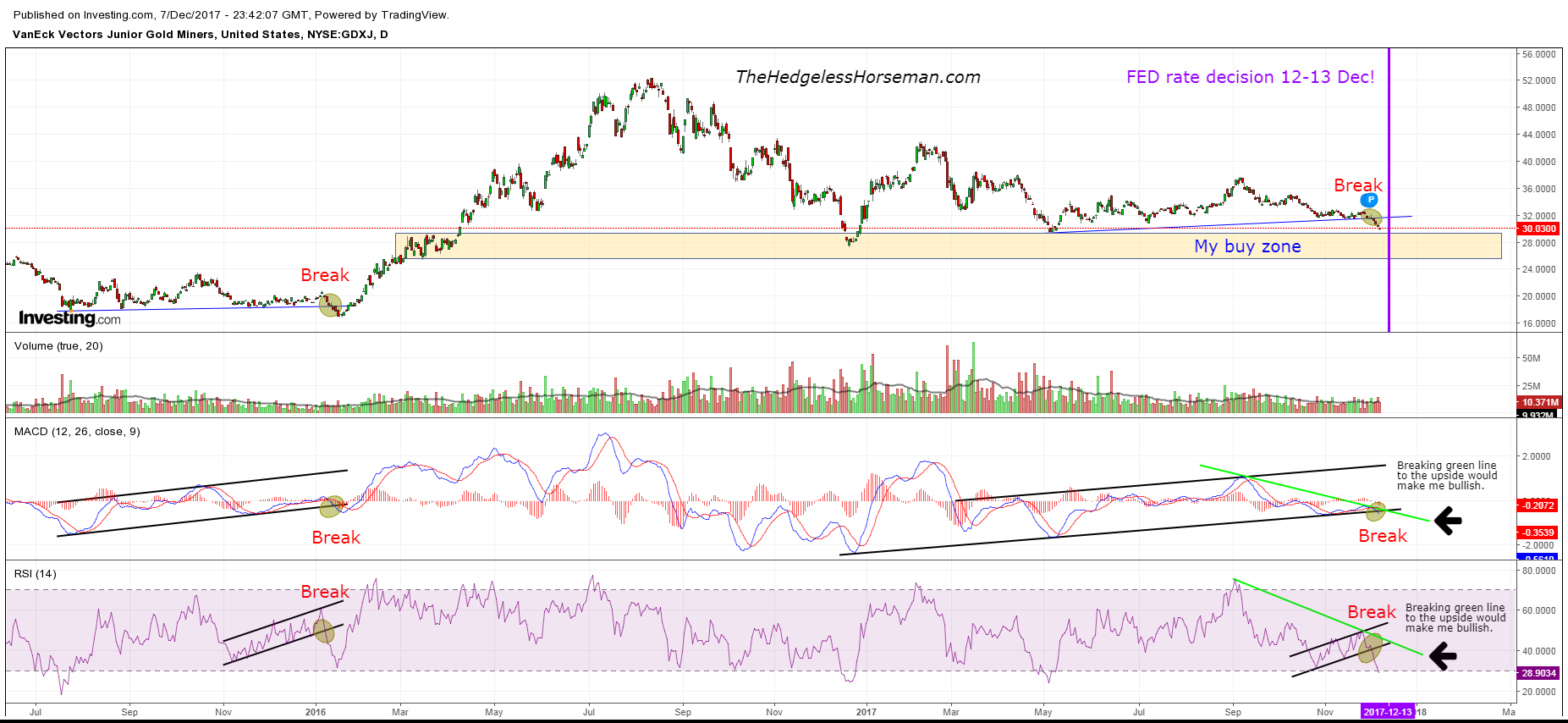Select the purple 2017-12-13 date label
This screenshot has height=723, width=1568.
click(x=1388, y=712)
